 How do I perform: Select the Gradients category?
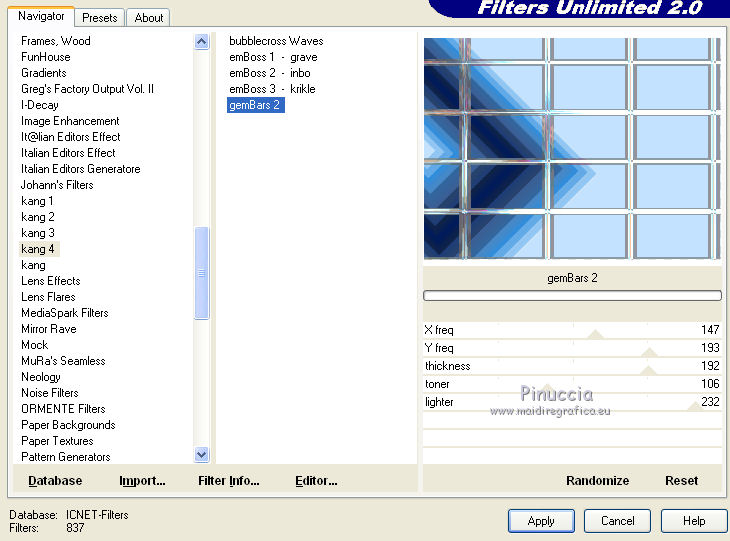pos(44,73)
